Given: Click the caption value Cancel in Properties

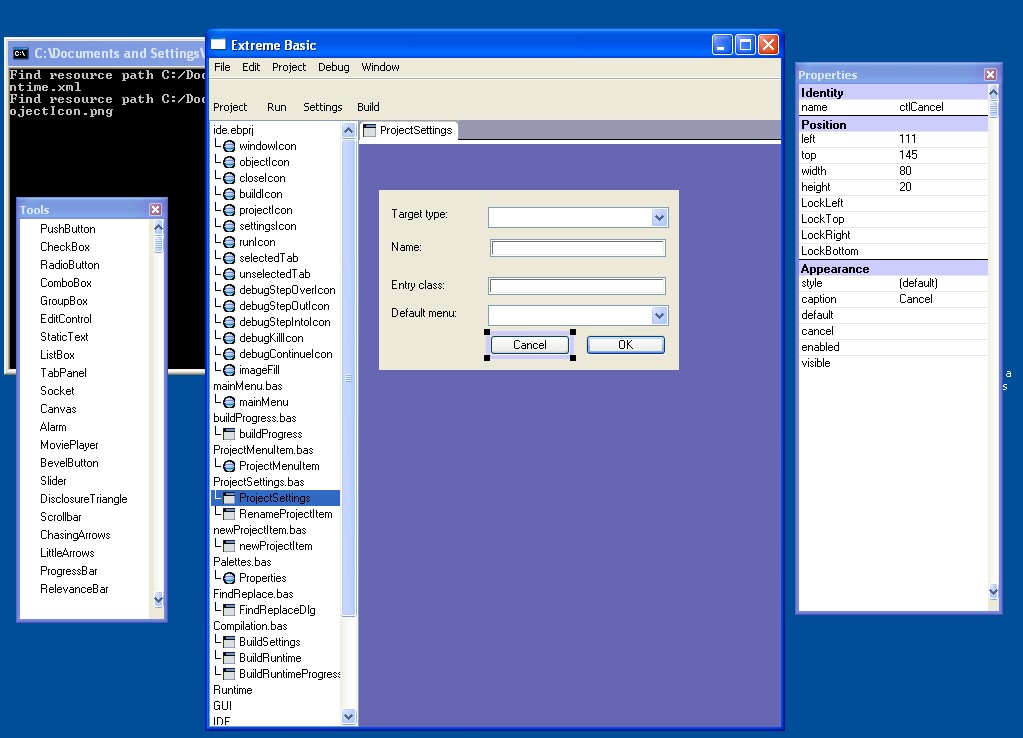Looking at the screenshot, I should (916, 299).
